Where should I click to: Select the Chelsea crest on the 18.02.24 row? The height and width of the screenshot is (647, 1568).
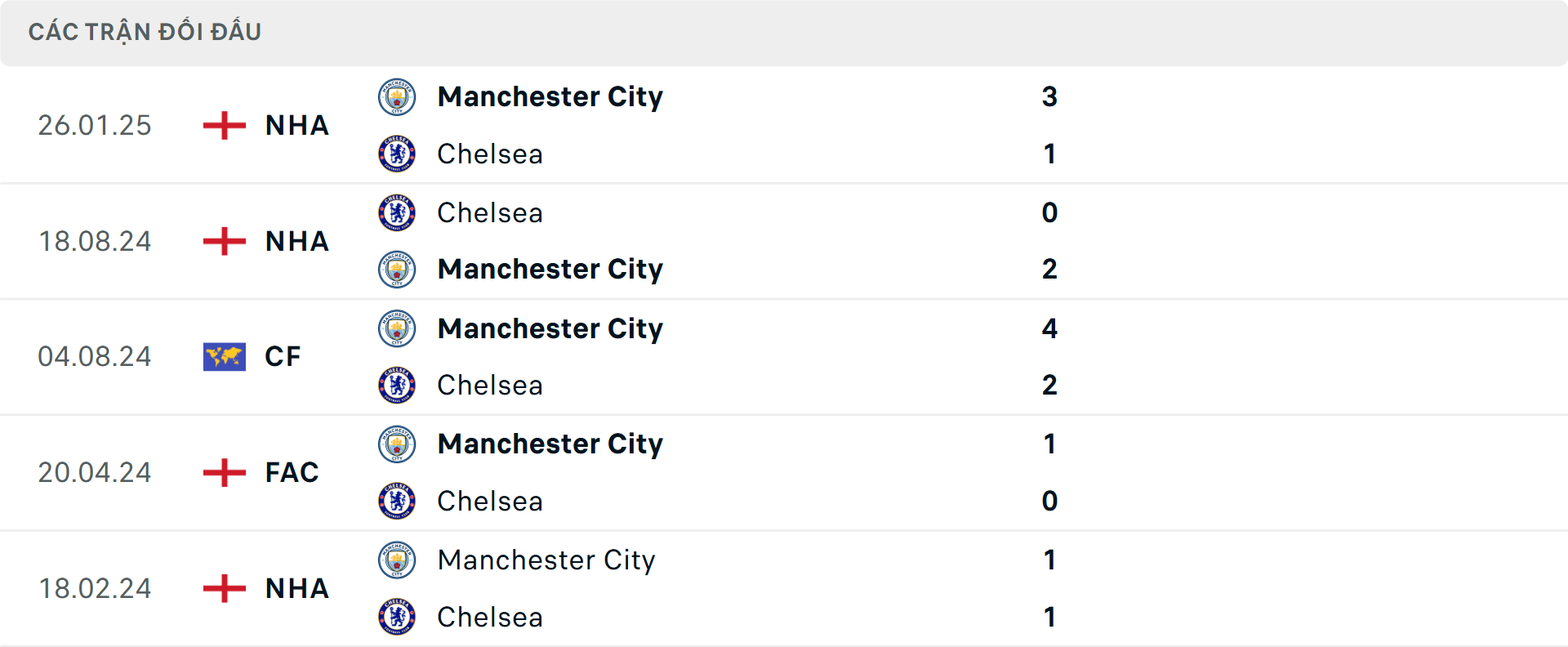[397, 618]
